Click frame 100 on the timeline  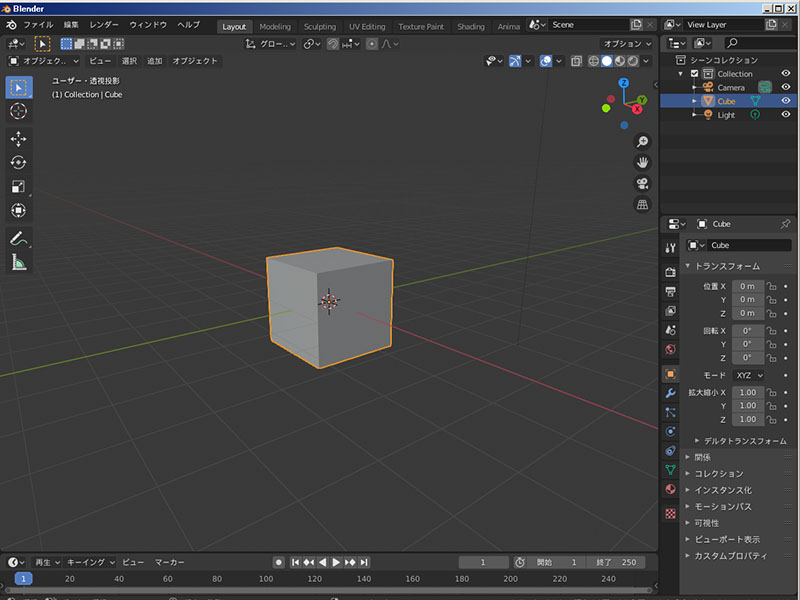tap(266, 579)
